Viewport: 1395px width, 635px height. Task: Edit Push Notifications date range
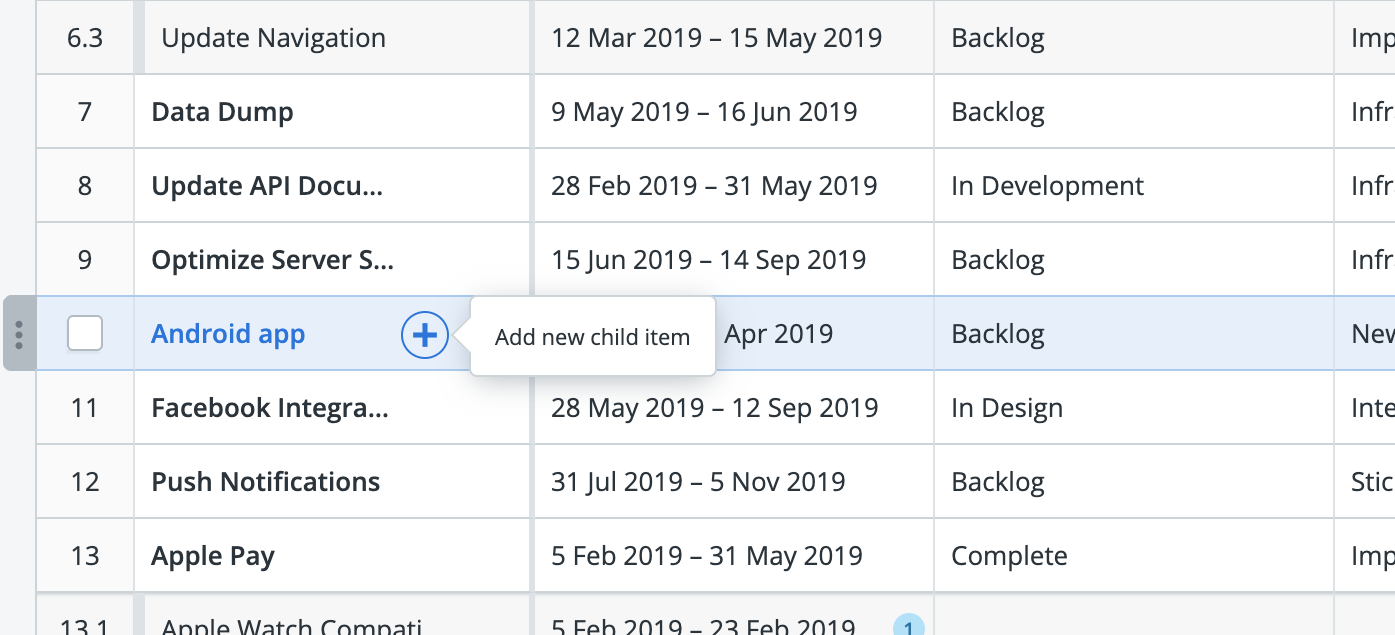tap(734, 482)
